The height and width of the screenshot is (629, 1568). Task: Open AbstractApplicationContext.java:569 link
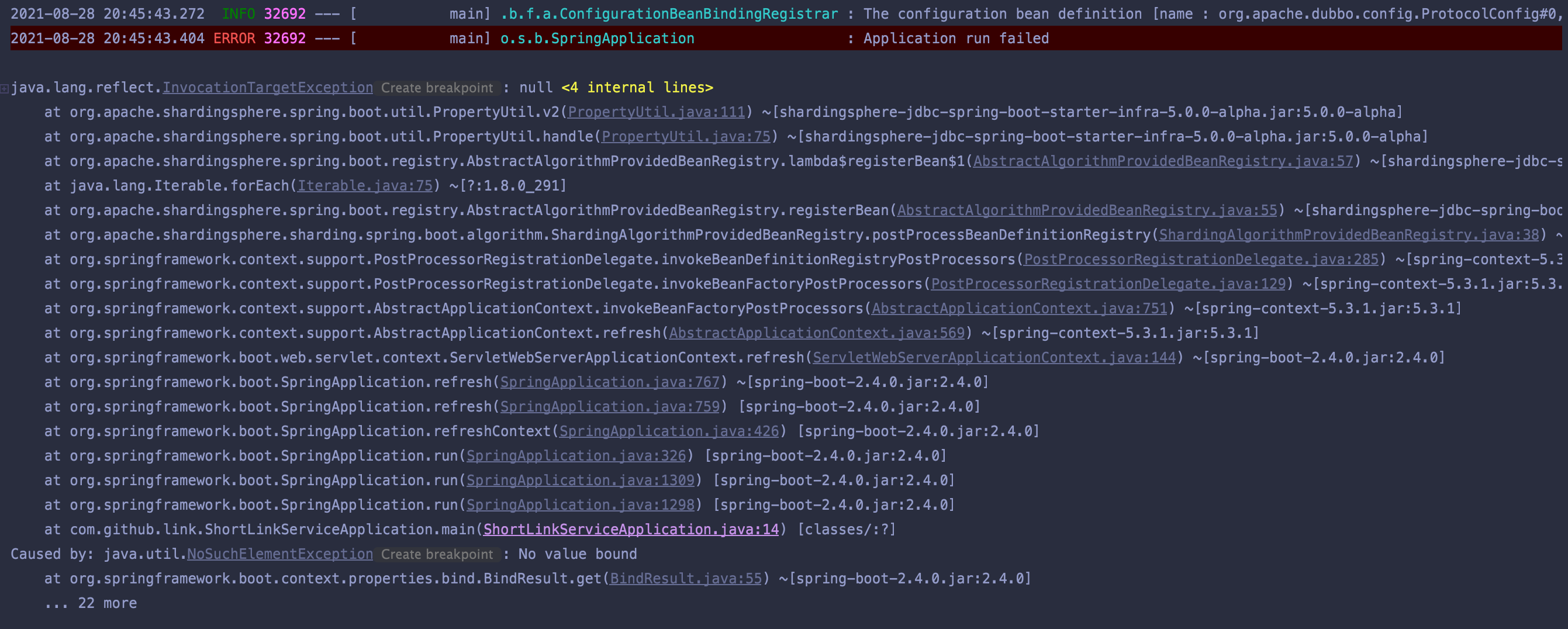(817, 333)
